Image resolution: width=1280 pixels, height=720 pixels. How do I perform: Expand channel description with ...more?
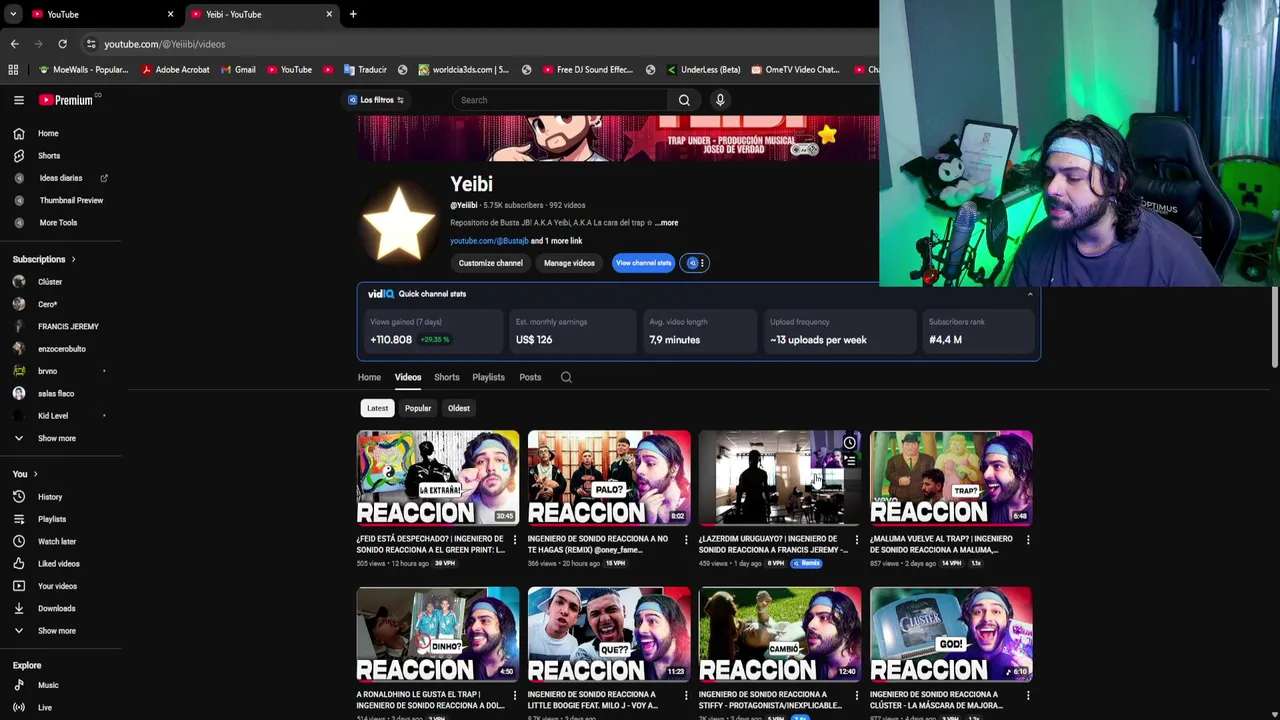(x=666, y=223)
